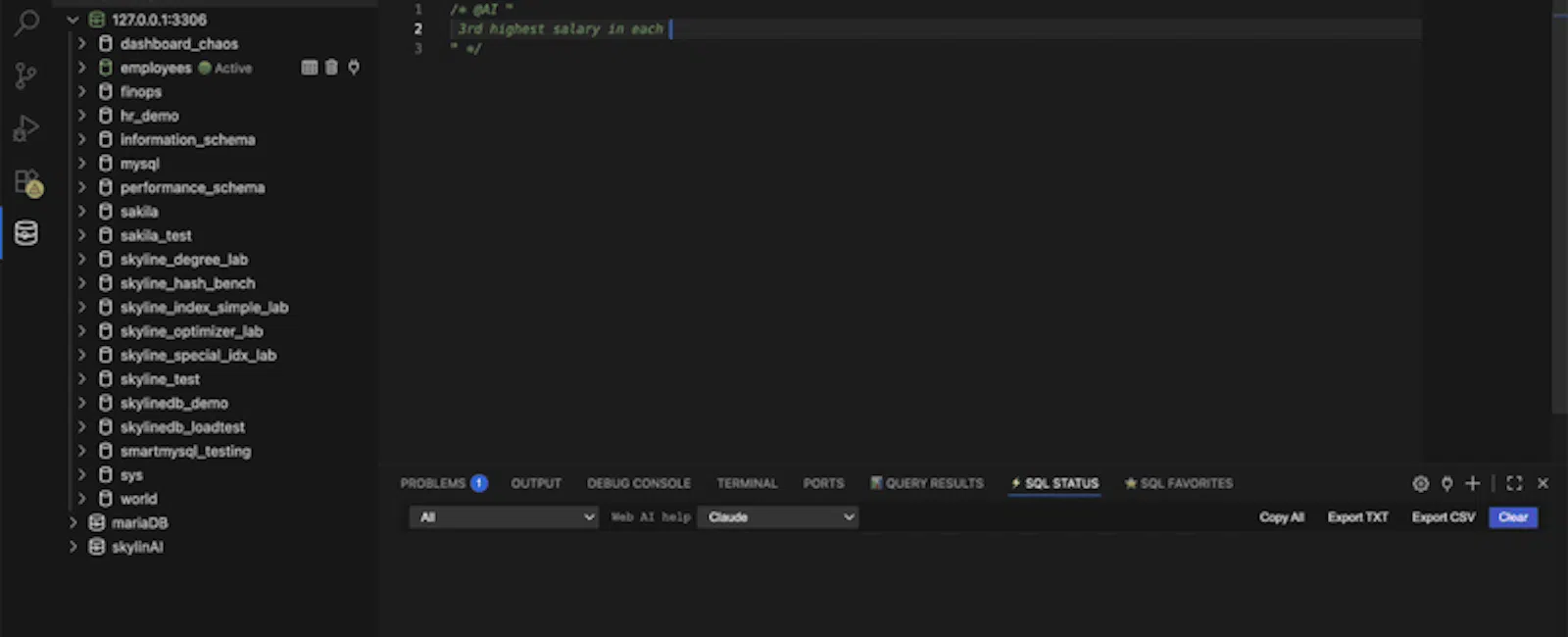This screenshot has width=1568, height=637.
Task: Open the Database explorer view
Action: (x=26, y=233)
